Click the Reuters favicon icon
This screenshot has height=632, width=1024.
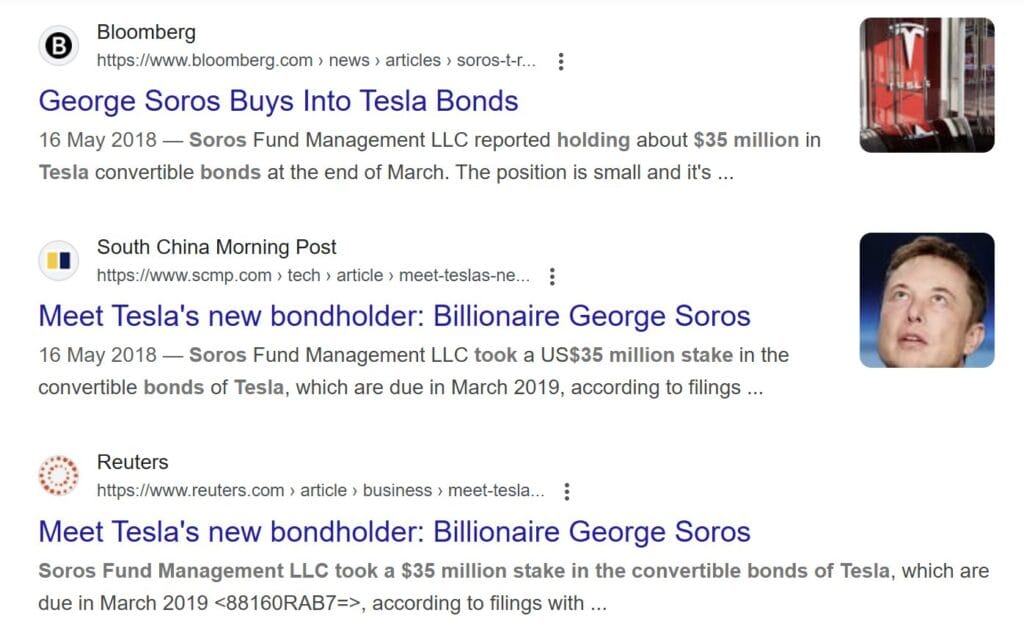tap(59, 476)
